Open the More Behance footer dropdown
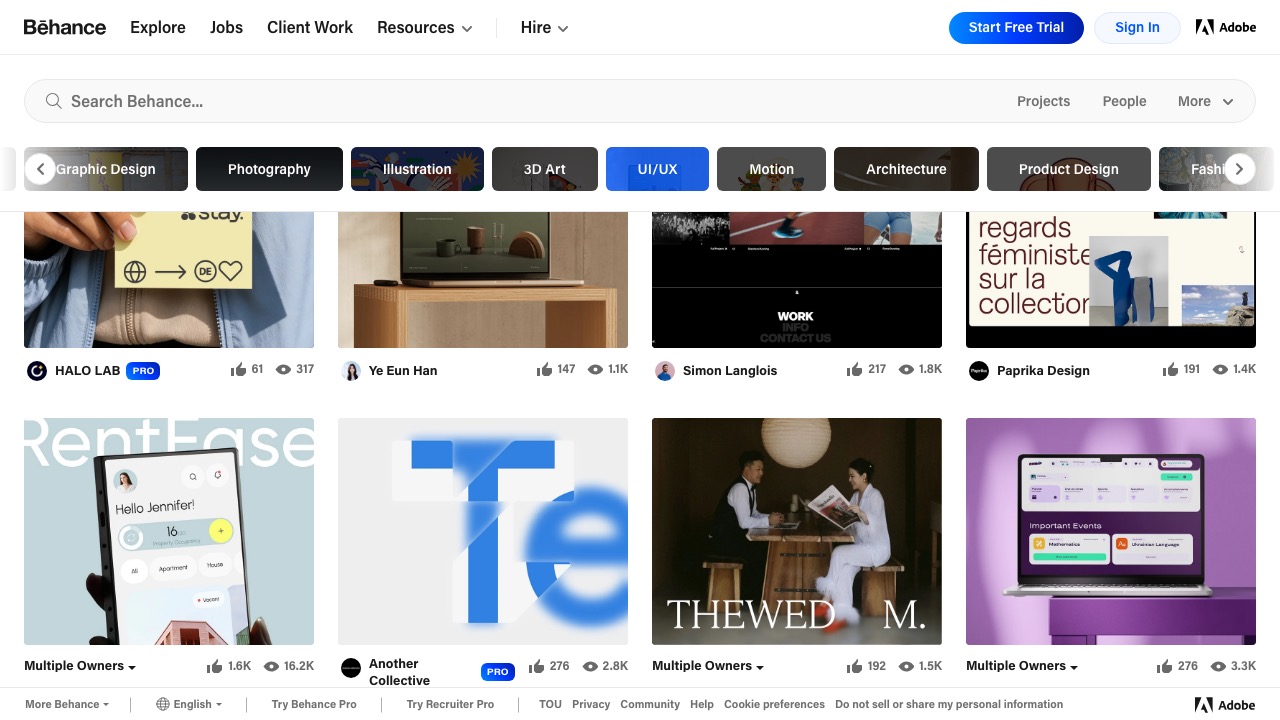1280x720 pixels. point(67,704)
